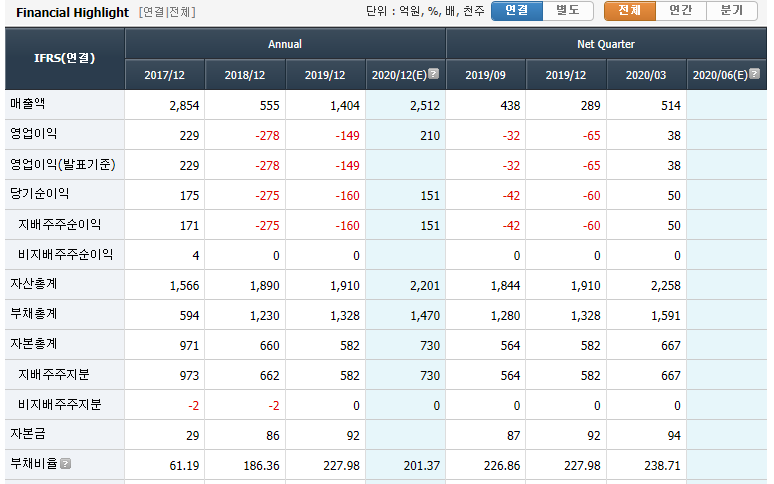
Task: Click the 2,201 estimated total assets value
Action: tap(425, 286)
